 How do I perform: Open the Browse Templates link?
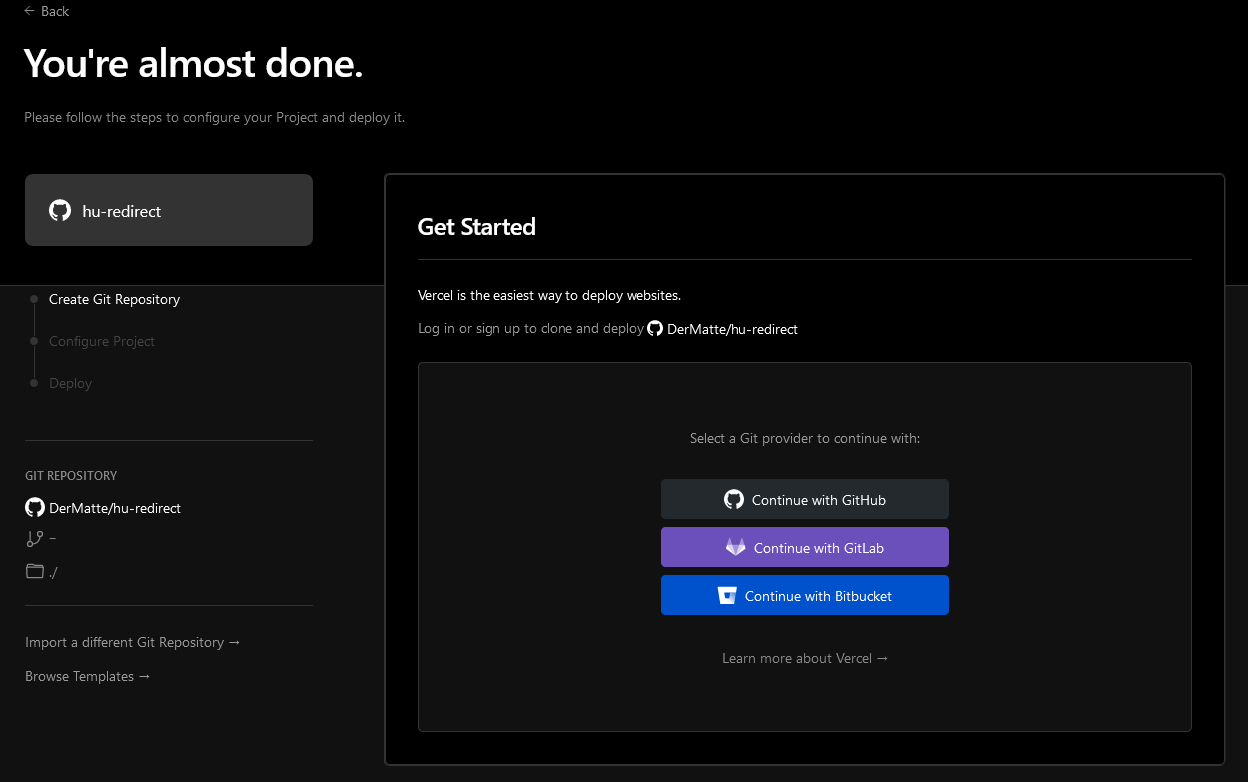tap(88, 676)
